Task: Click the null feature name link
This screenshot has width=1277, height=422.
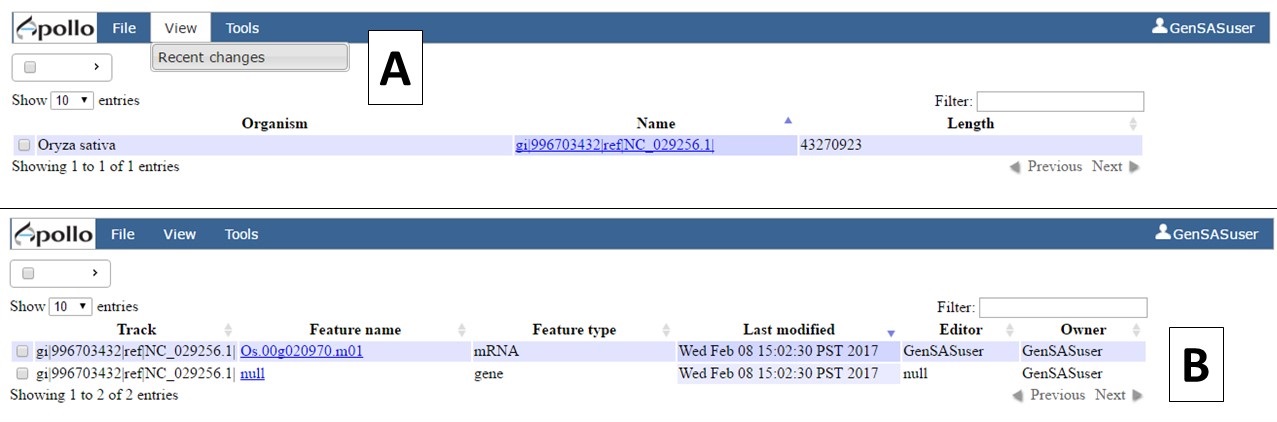Action: (252, 374)
